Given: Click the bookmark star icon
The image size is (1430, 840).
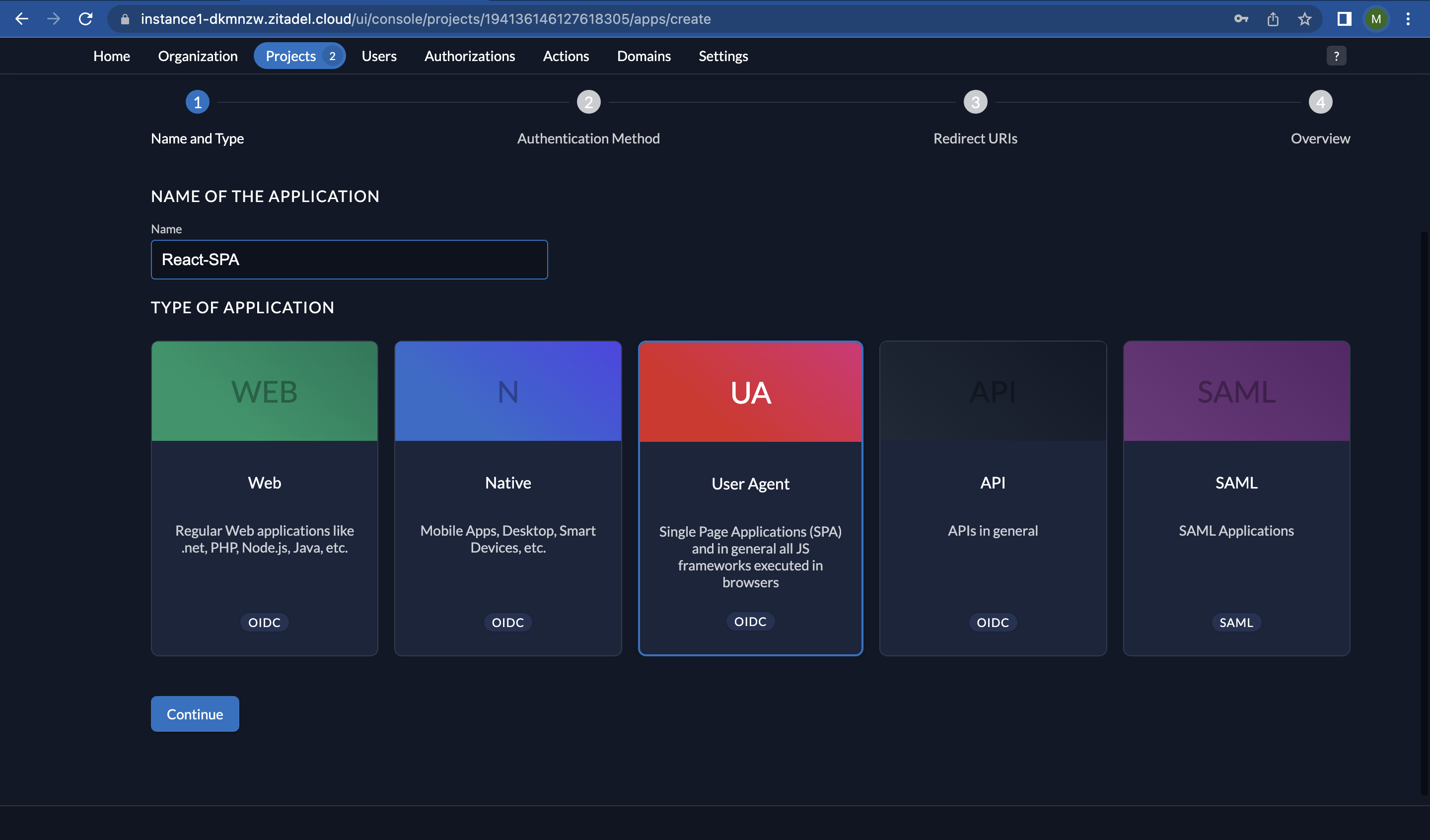Looking at the screenshot, I should coord(1304,19).
